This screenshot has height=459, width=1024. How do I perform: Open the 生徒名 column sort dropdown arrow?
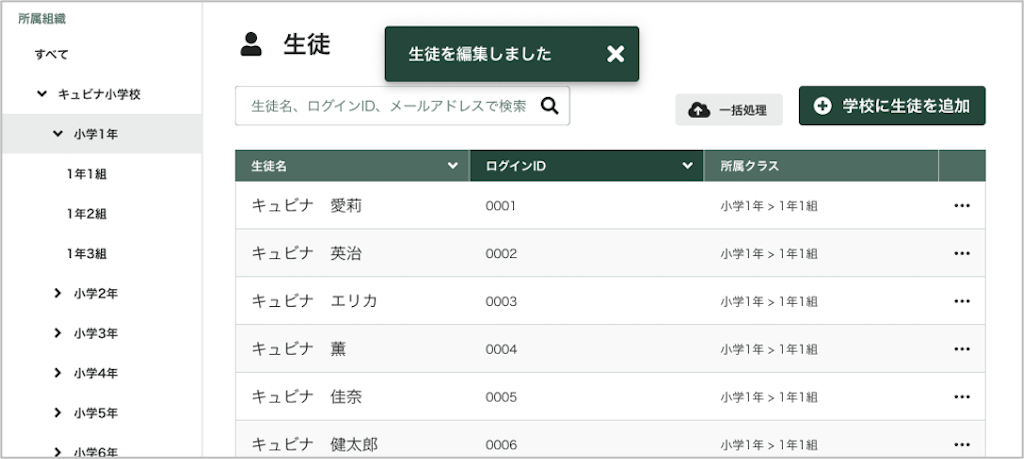pos(453,166)
